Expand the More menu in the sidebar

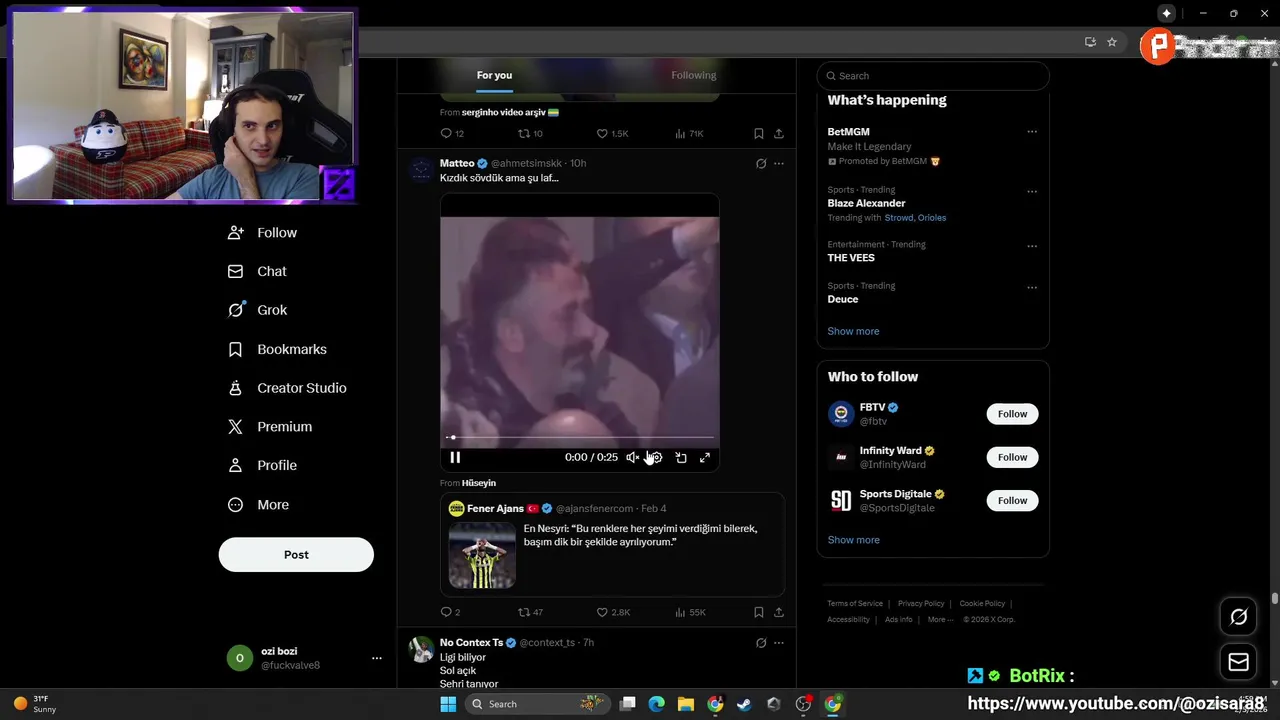259,505
